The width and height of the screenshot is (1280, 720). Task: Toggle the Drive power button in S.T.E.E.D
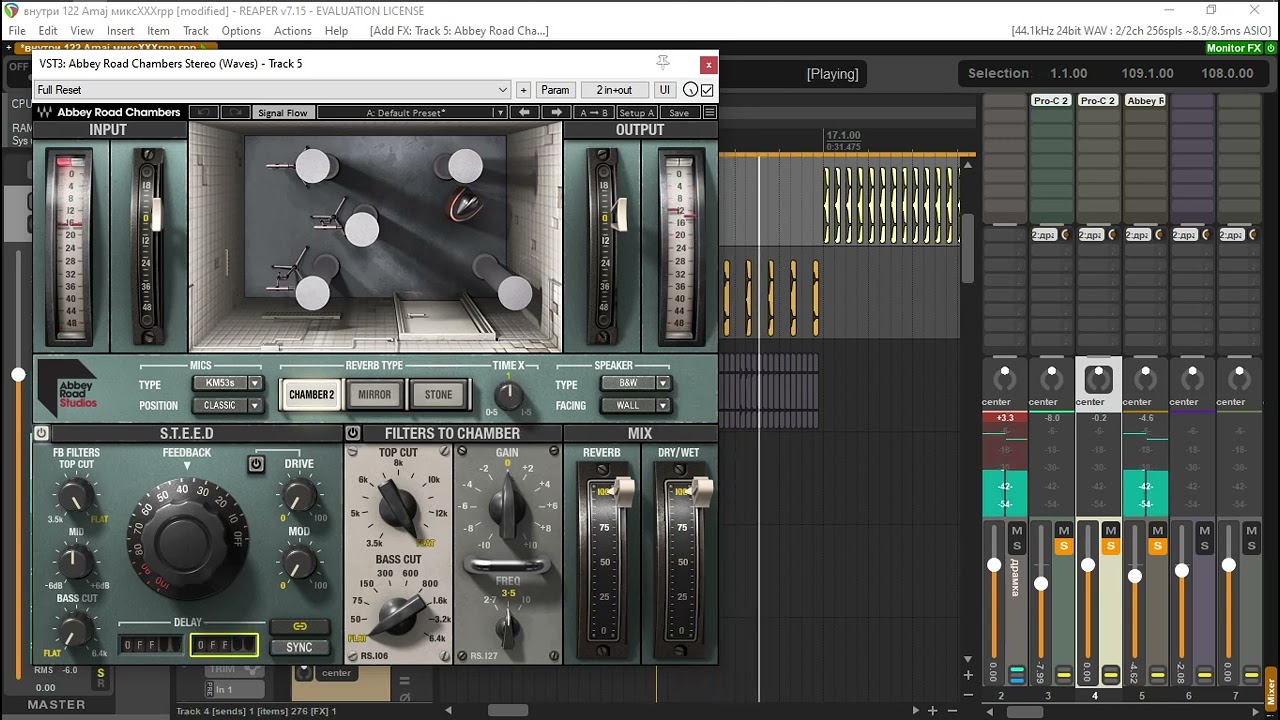[256, 464]
